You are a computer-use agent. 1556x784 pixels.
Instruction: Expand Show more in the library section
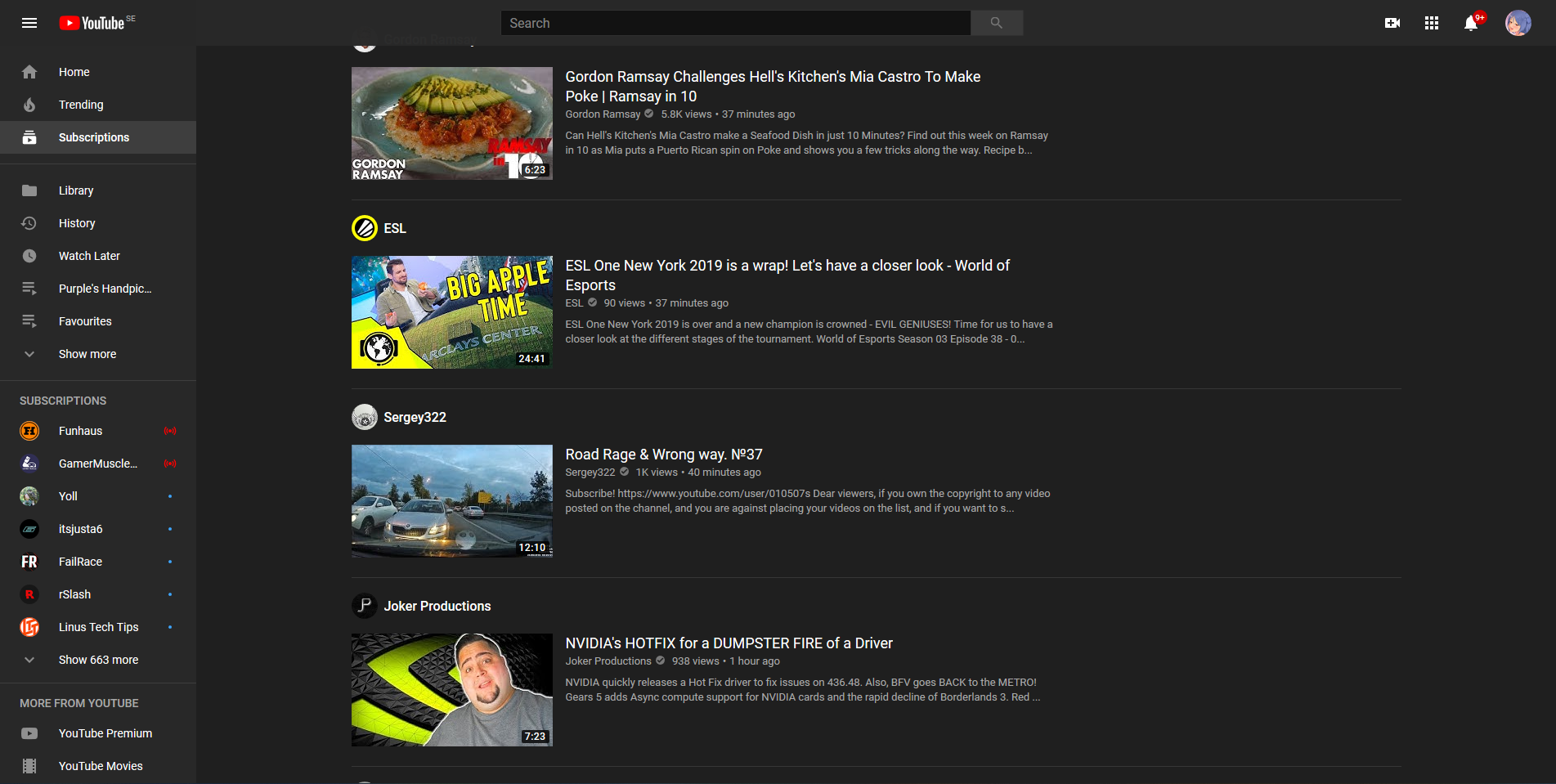98,354
